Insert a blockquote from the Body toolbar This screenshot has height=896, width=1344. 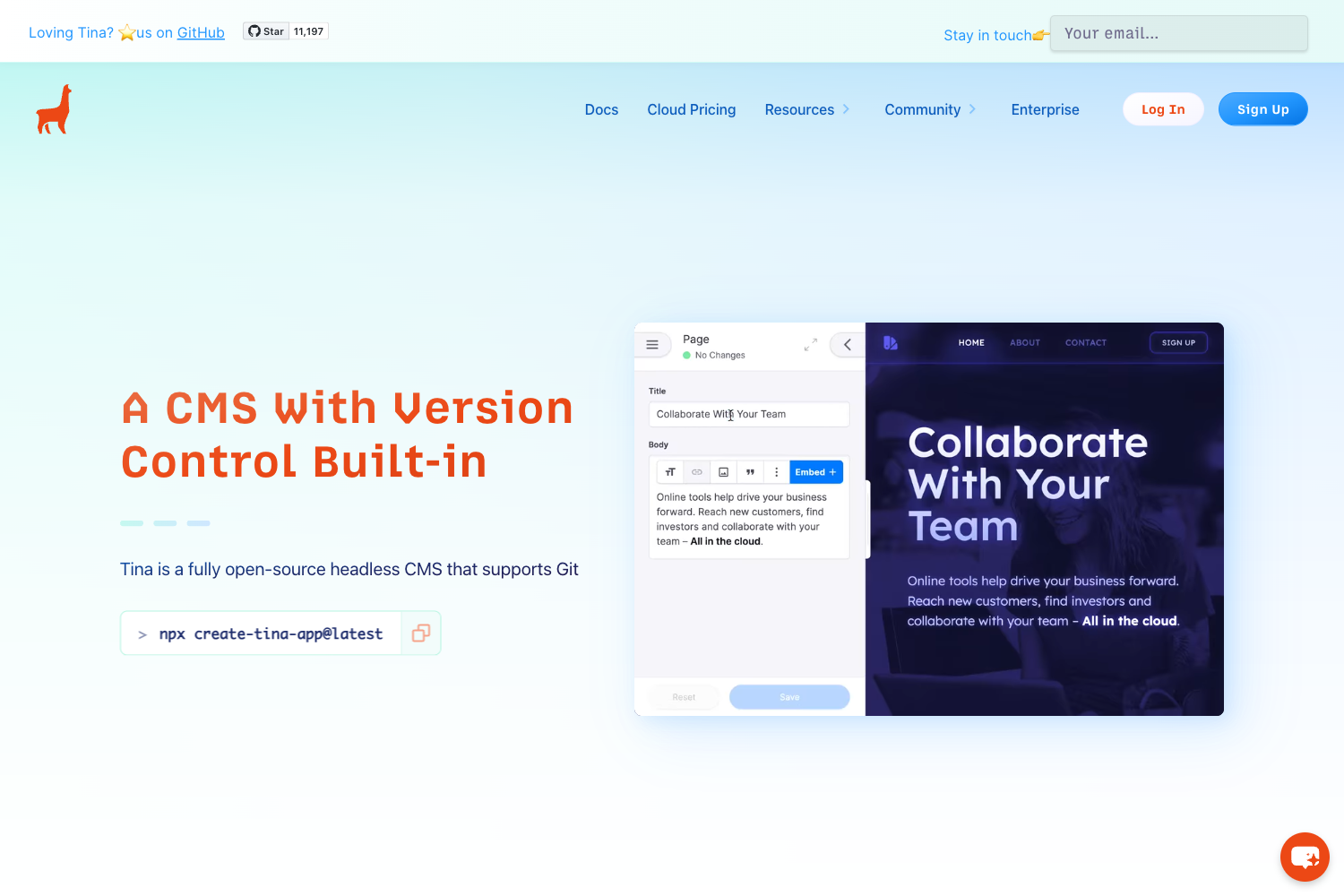(750, 471)
